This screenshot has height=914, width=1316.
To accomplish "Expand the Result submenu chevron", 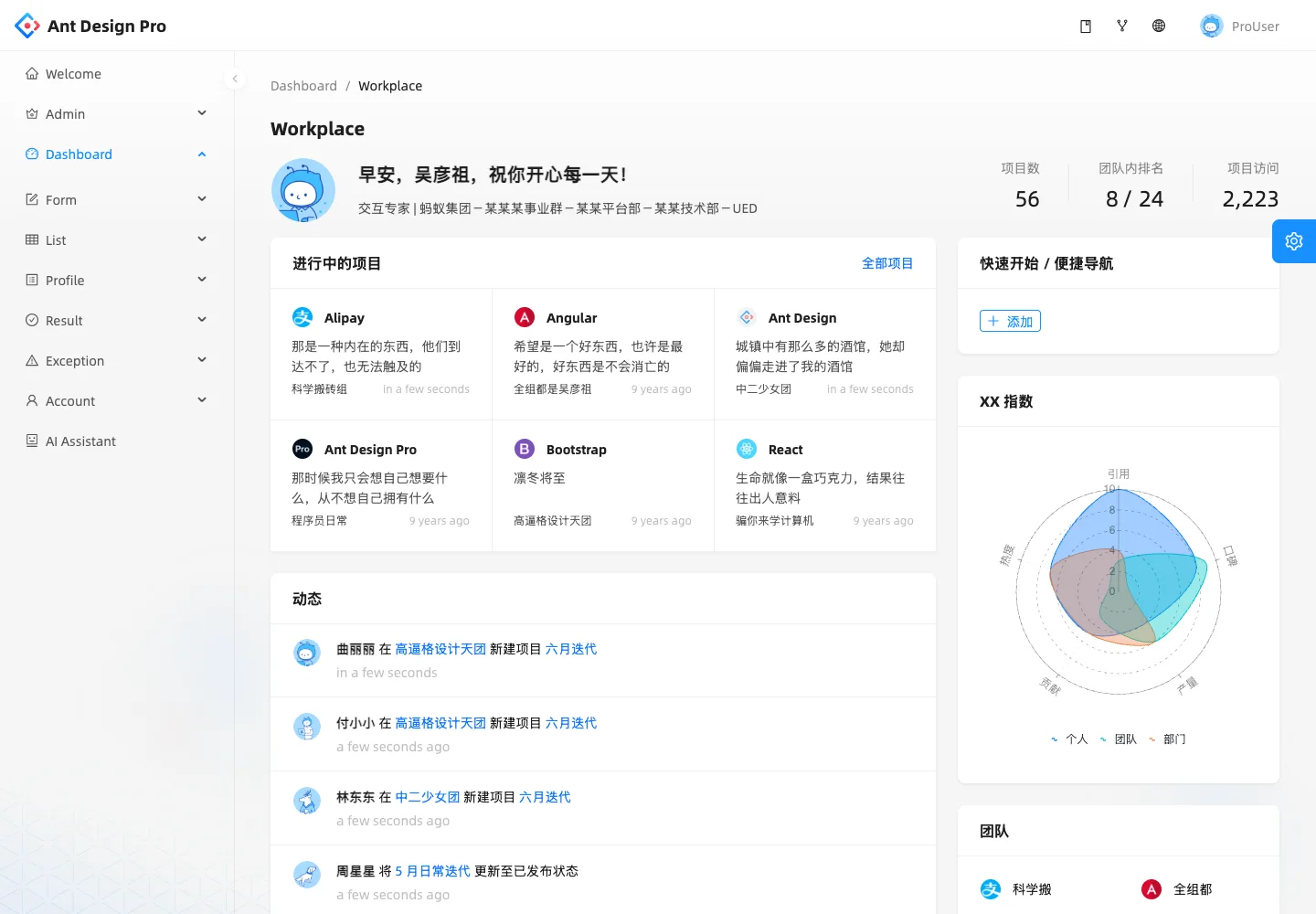I will pyautogui.click(x=202, y=320).
